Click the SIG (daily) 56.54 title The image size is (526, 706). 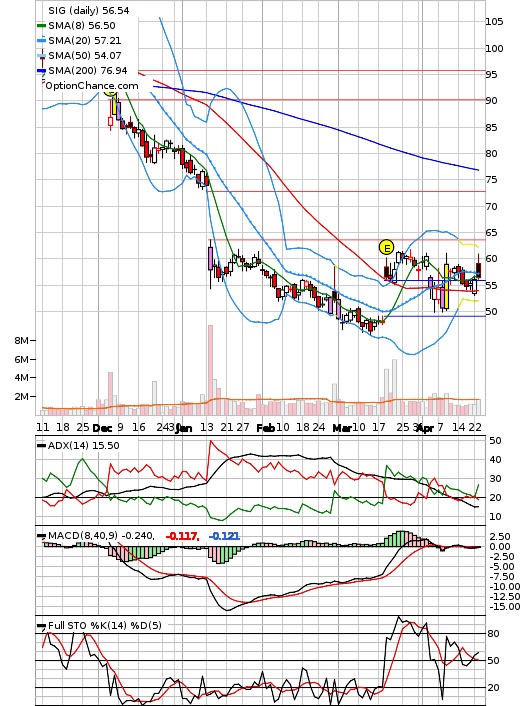pyautogui.click(x=88, y=10)
